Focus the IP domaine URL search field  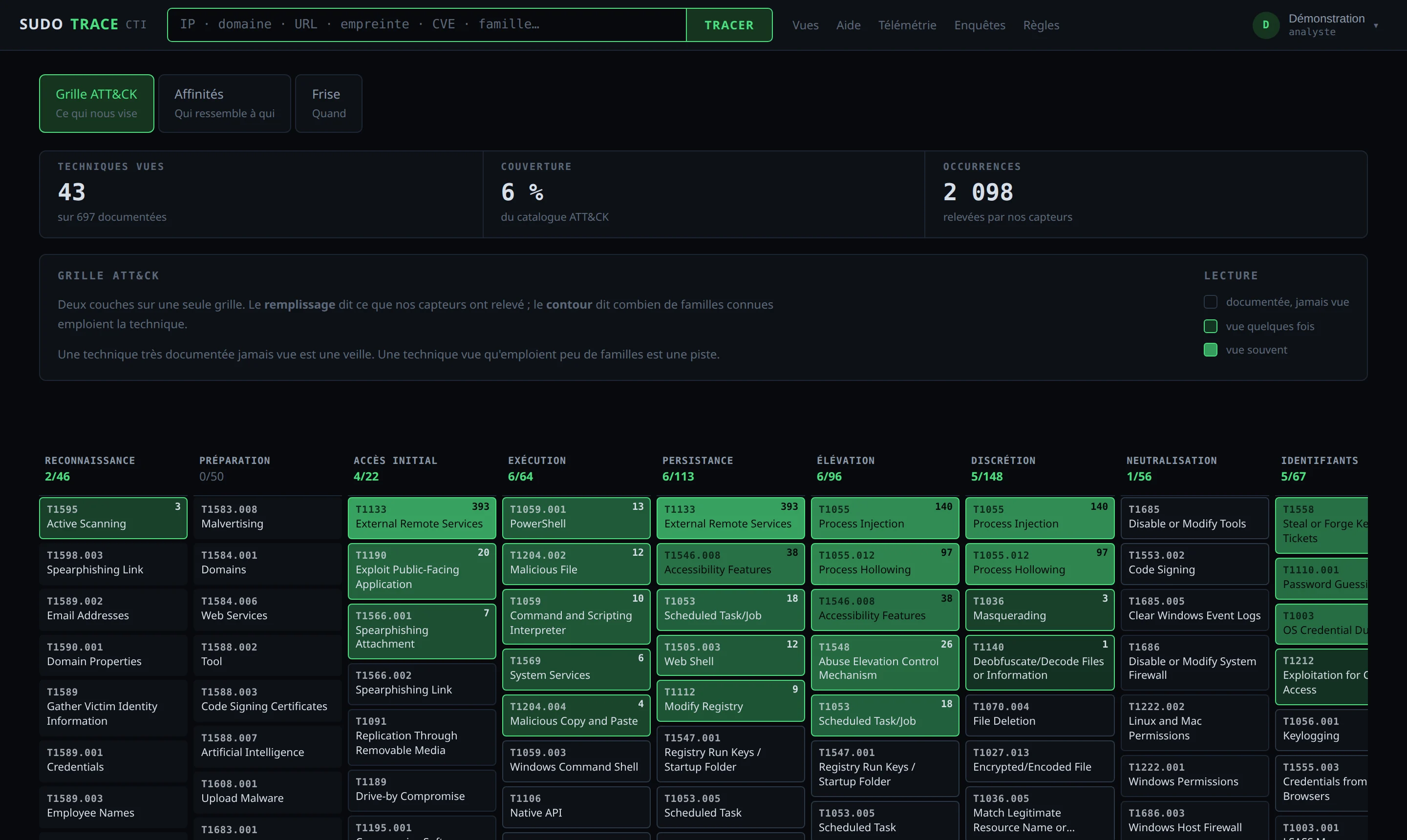pyautogui.click(x=426, y=24)
